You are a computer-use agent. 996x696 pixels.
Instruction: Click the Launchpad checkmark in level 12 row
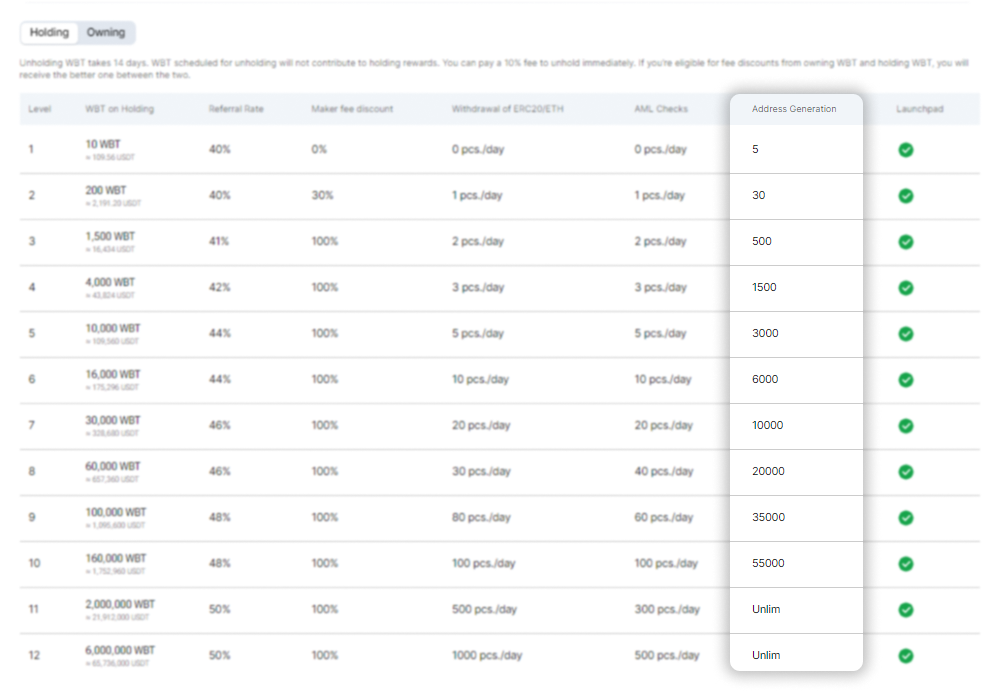(x=905, y=656)
